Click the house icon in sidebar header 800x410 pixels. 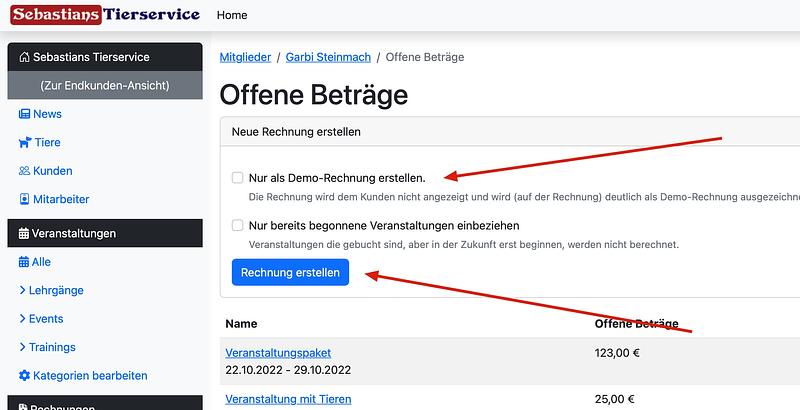[x=24, y=58]
